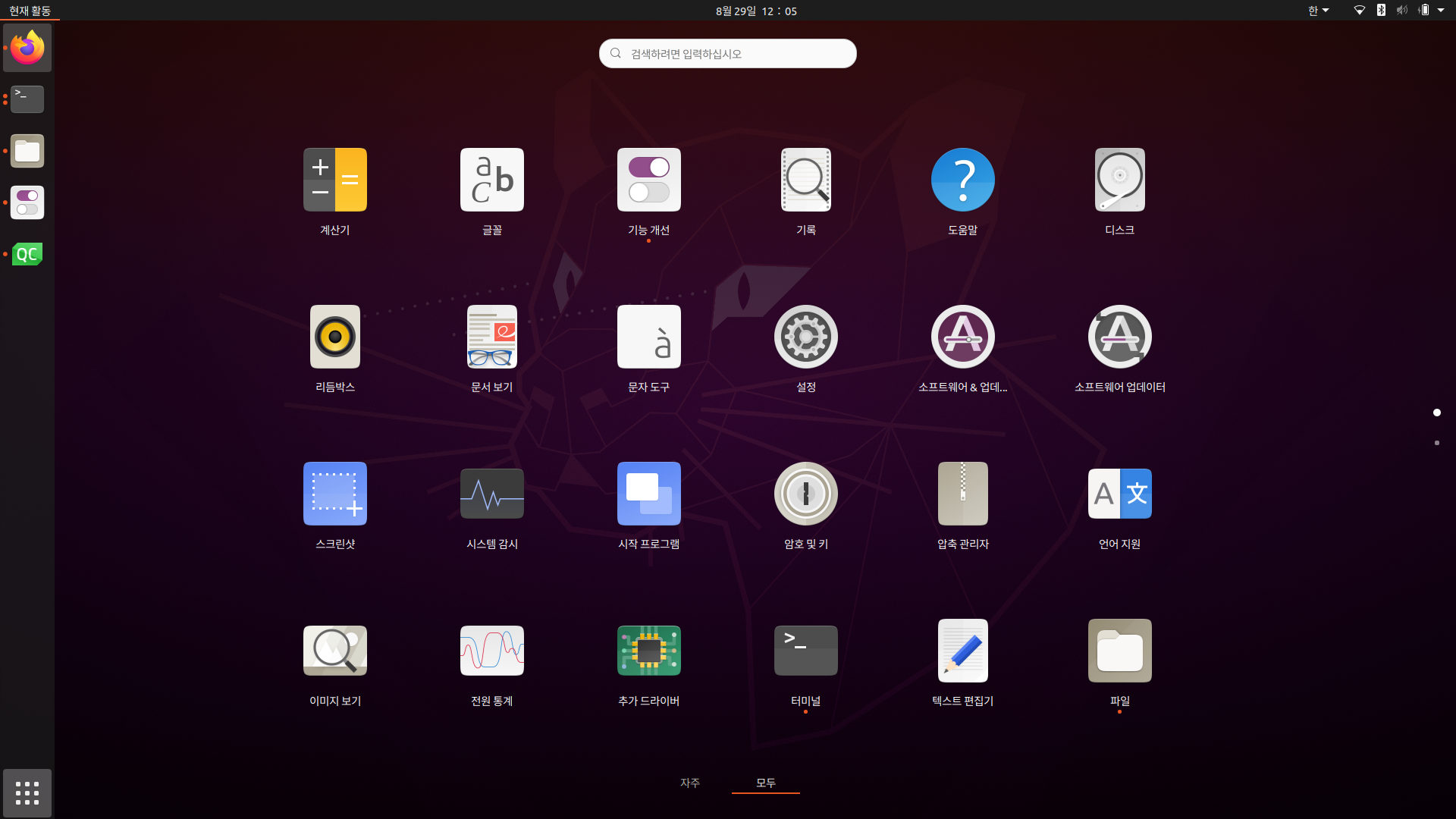Go to second app page indicator
The image size is (1456, 819).
tap(1436, 443)
